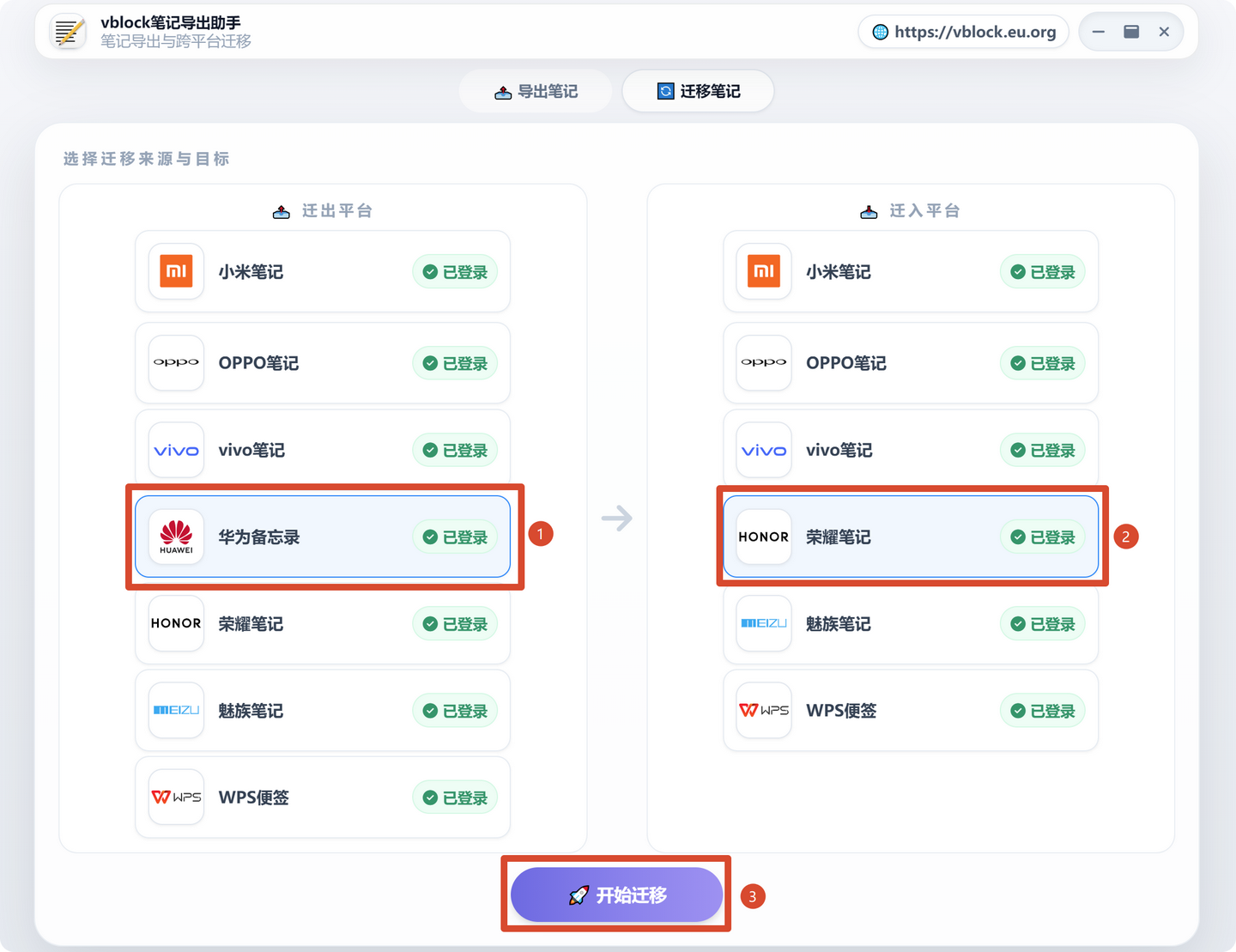Click 已登录 badge on target 荣耀笔记
Screen dimensions: 1236x952
(1043, 537)
